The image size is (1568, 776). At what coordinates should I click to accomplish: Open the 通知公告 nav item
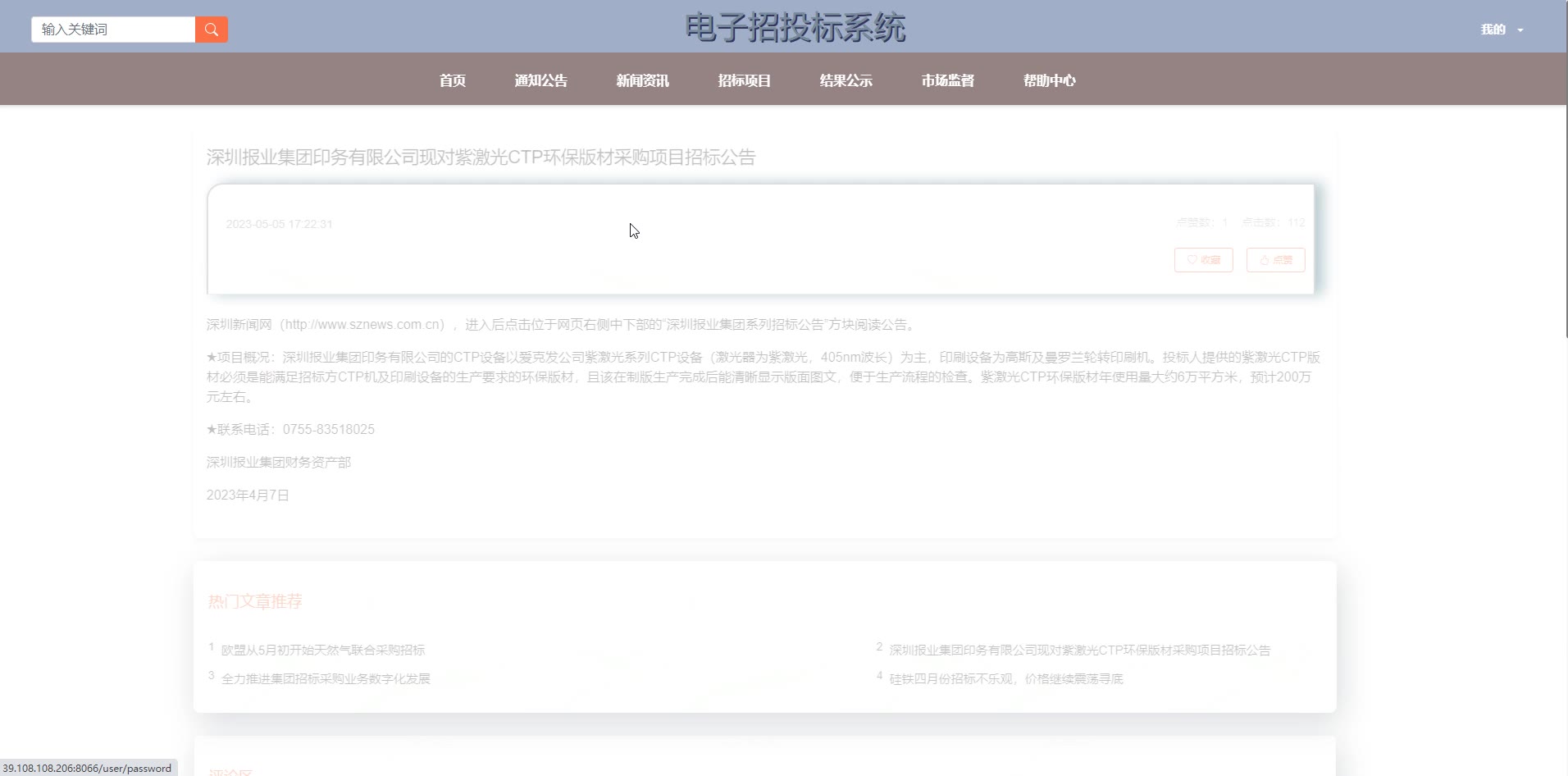coord(541,80)
